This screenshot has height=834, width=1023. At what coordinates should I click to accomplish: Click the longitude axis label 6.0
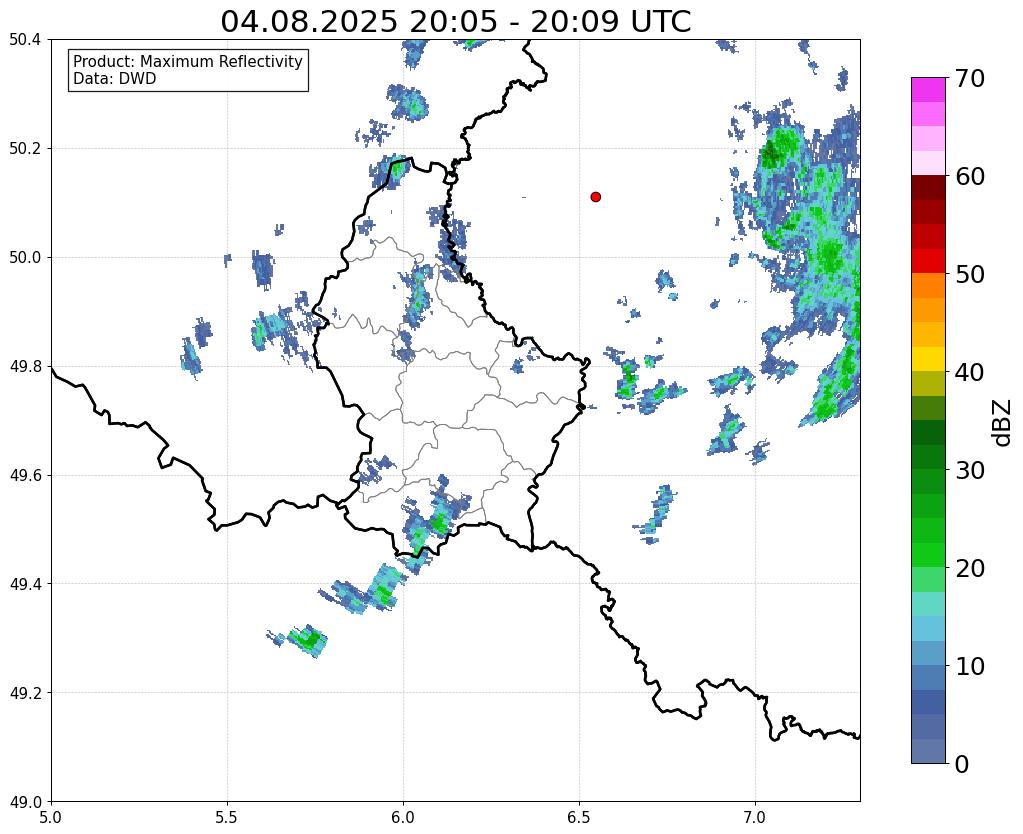[403, 817]
